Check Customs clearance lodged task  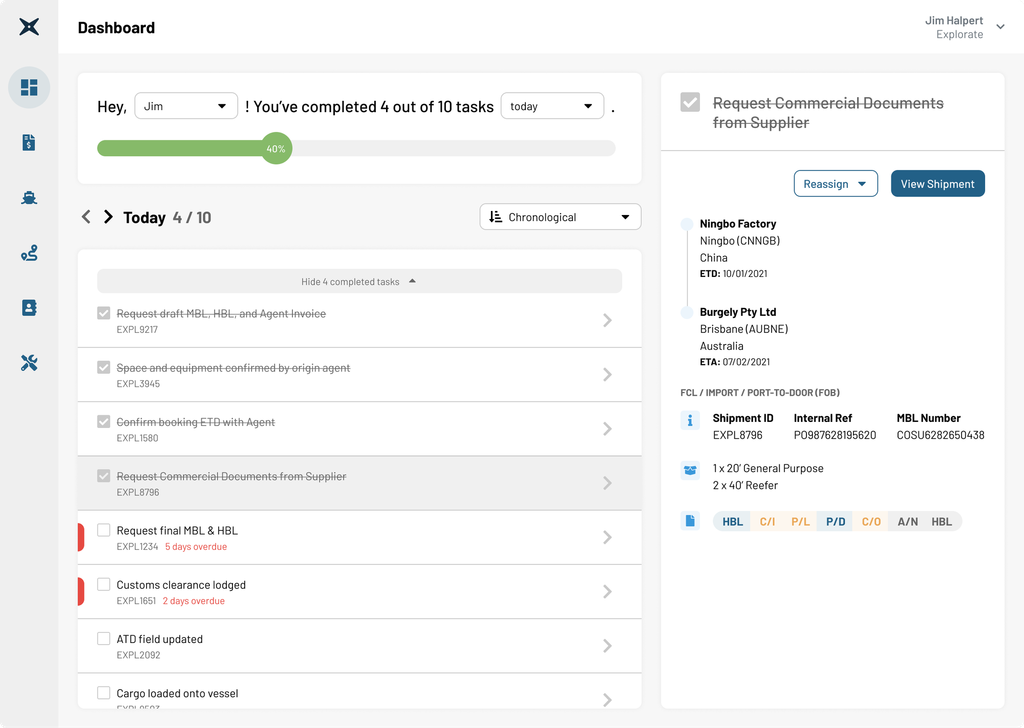coord(103,584)
